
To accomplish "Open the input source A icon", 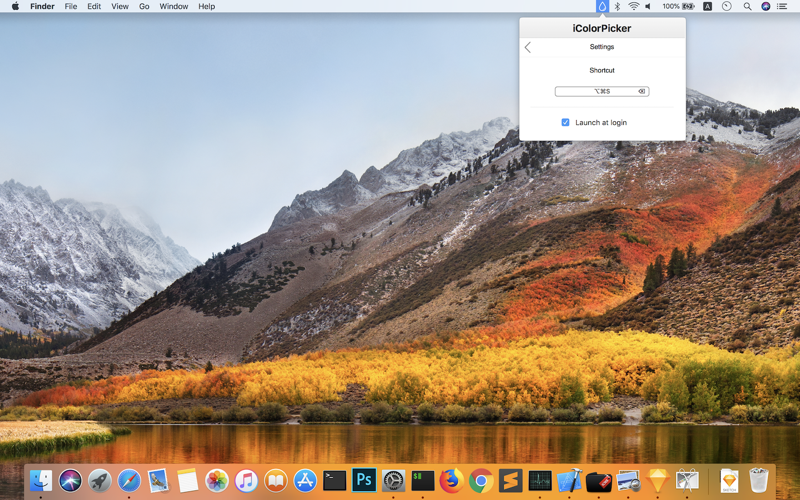I will pyautogui.click(x=708, y=6).
